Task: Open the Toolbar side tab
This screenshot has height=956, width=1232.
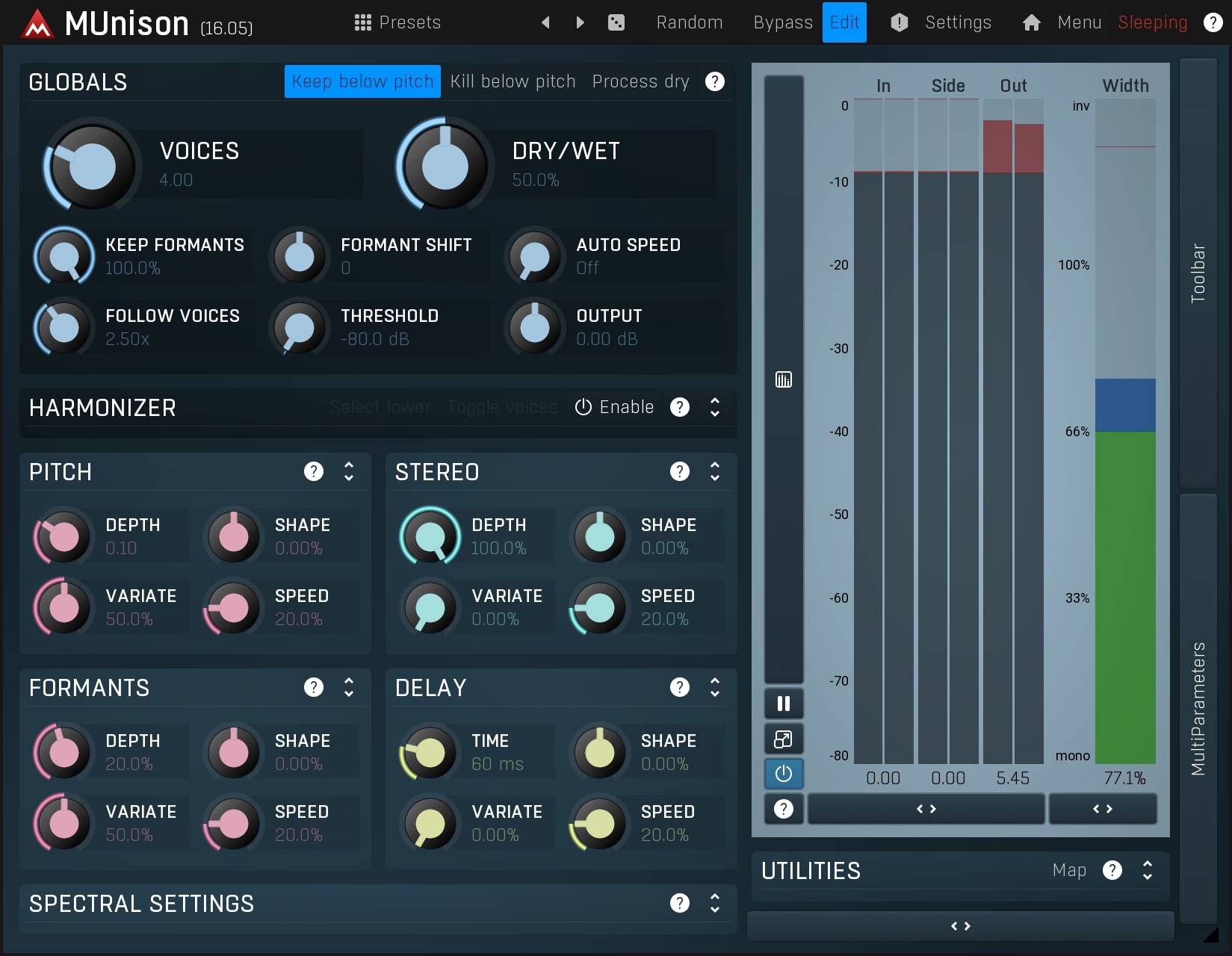Action: click(x=1198, y=273)
